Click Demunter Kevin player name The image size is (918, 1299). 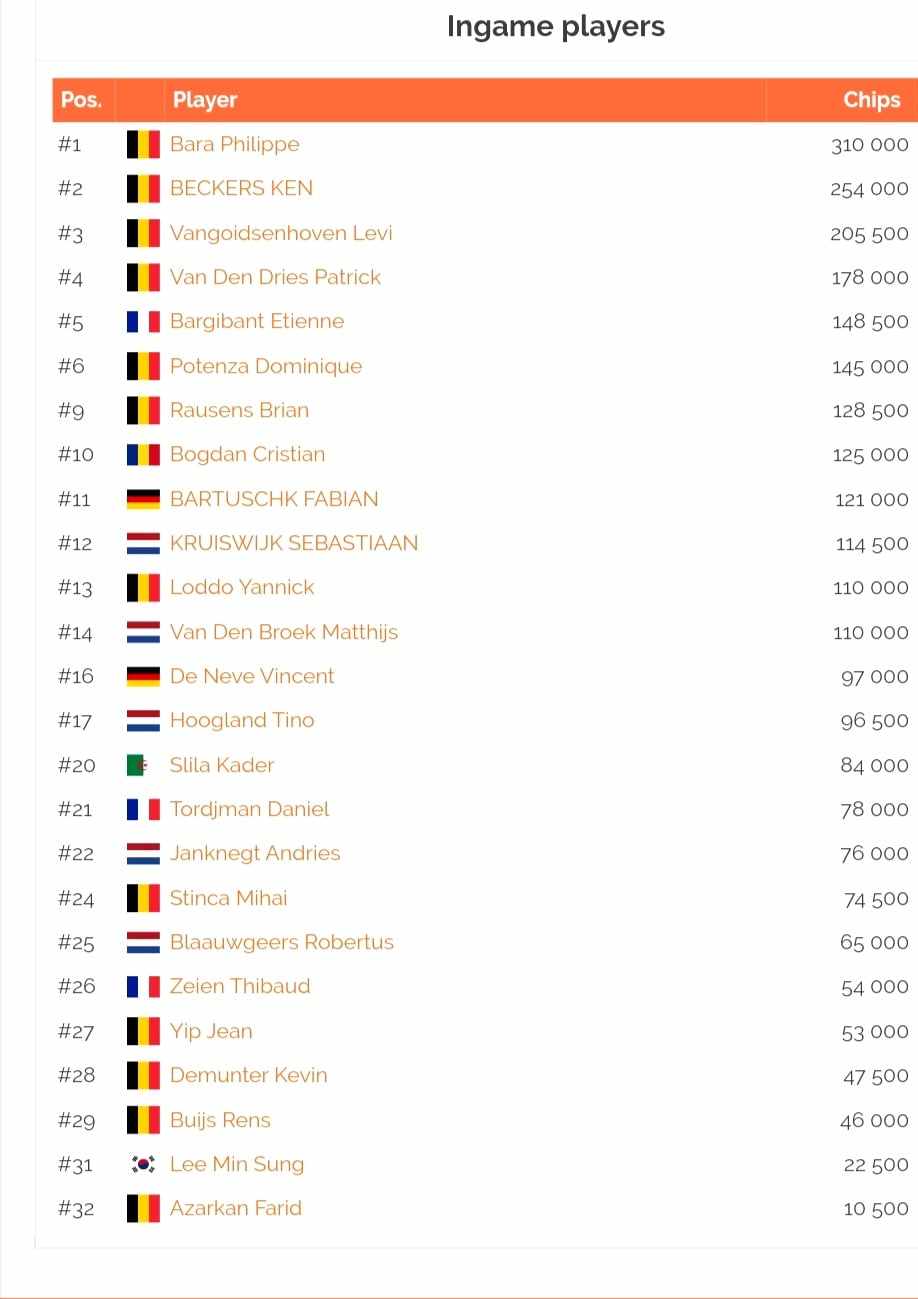coord(249,1075)
